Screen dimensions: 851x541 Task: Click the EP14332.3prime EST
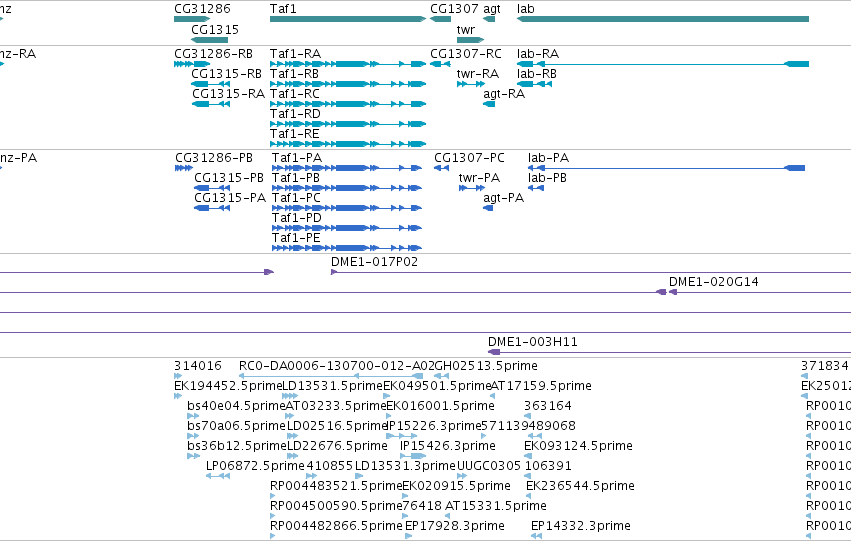pos(536,536)
